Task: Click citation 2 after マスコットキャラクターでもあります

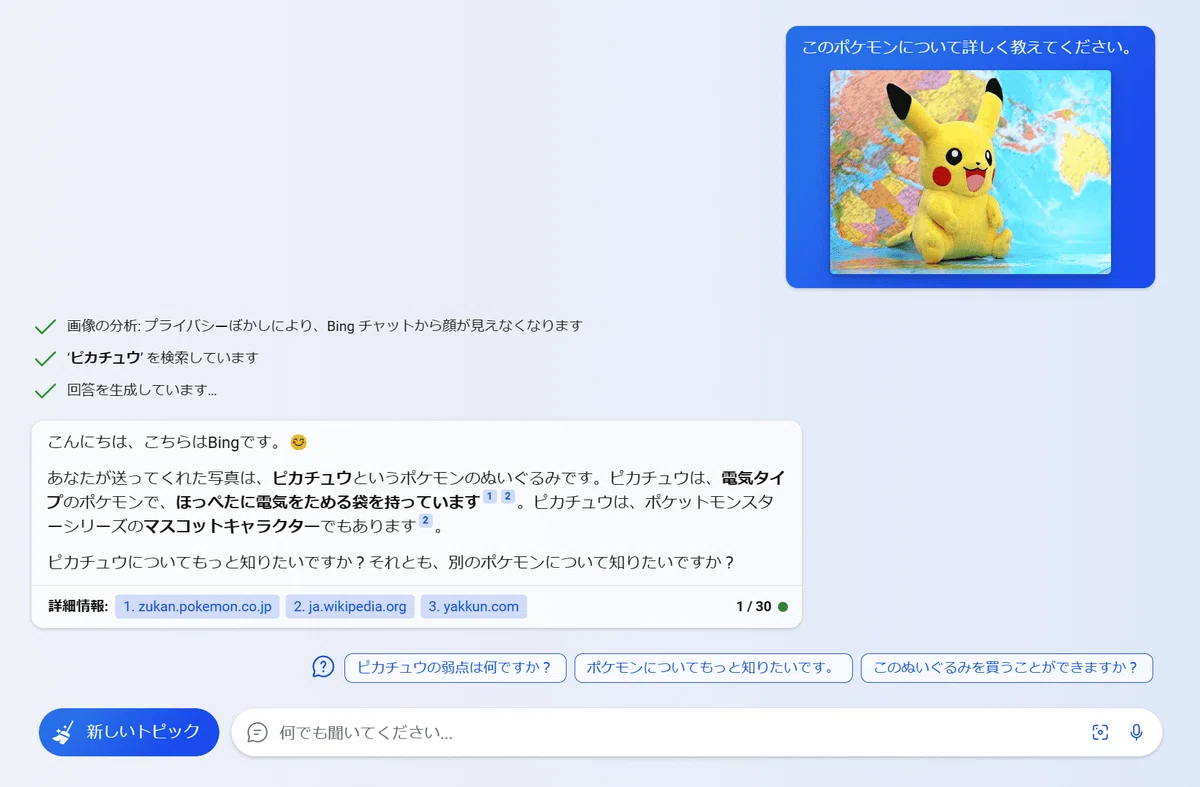Action: pos(425,521)
